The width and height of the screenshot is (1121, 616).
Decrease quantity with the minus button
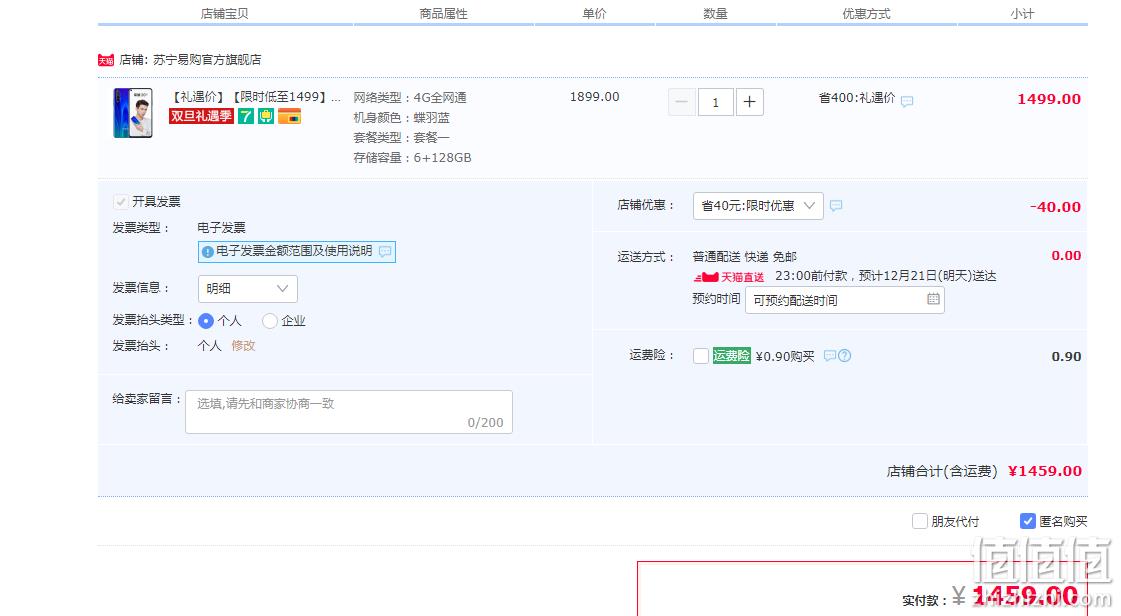click(x=682, y=102)
